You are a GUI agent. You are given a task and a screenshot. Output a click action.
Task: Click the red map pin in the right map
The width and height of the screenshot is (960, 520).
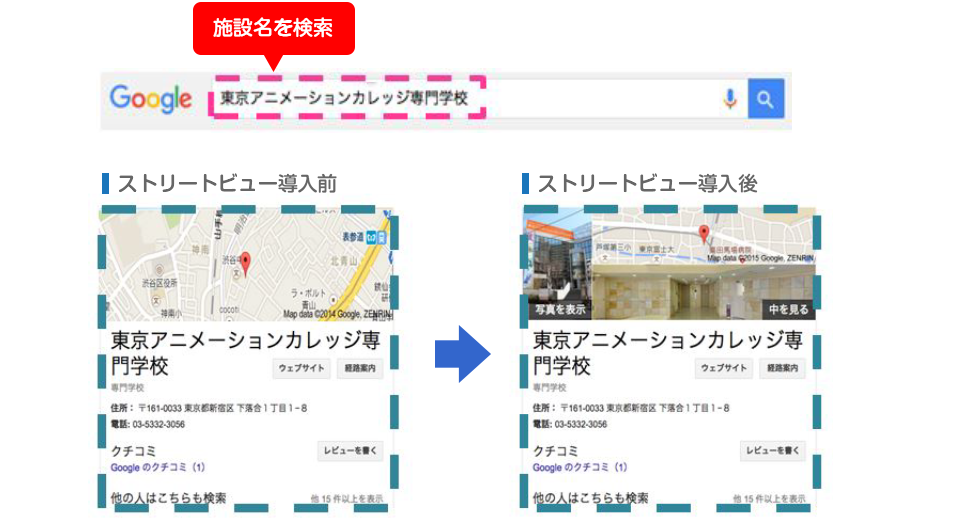tap(704, 233)
